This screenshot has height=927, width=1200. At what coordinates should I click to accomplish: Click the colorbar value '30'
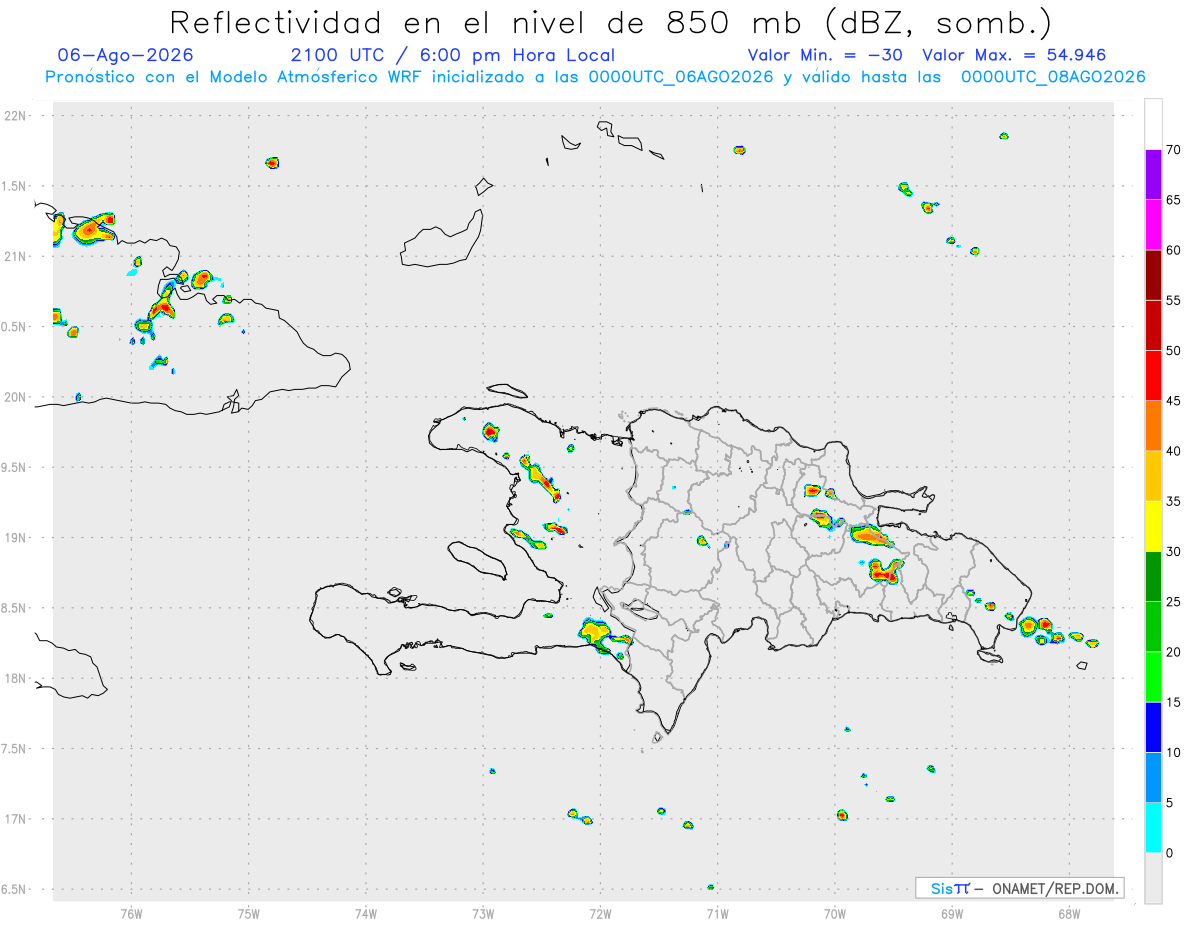[x=1174, y=552]
